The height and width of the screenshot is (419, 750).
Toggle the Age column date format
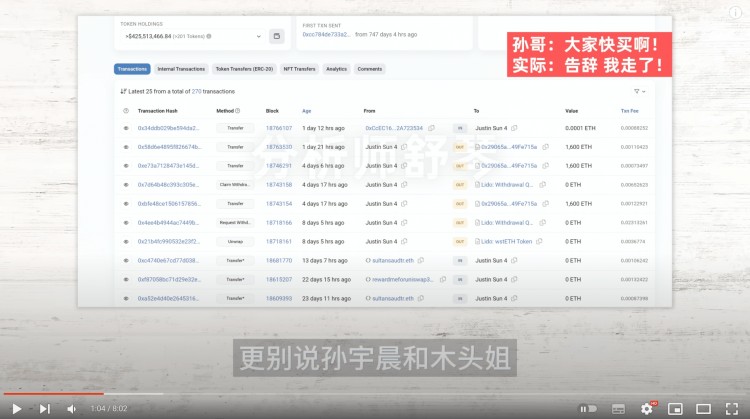coord(306,110)
